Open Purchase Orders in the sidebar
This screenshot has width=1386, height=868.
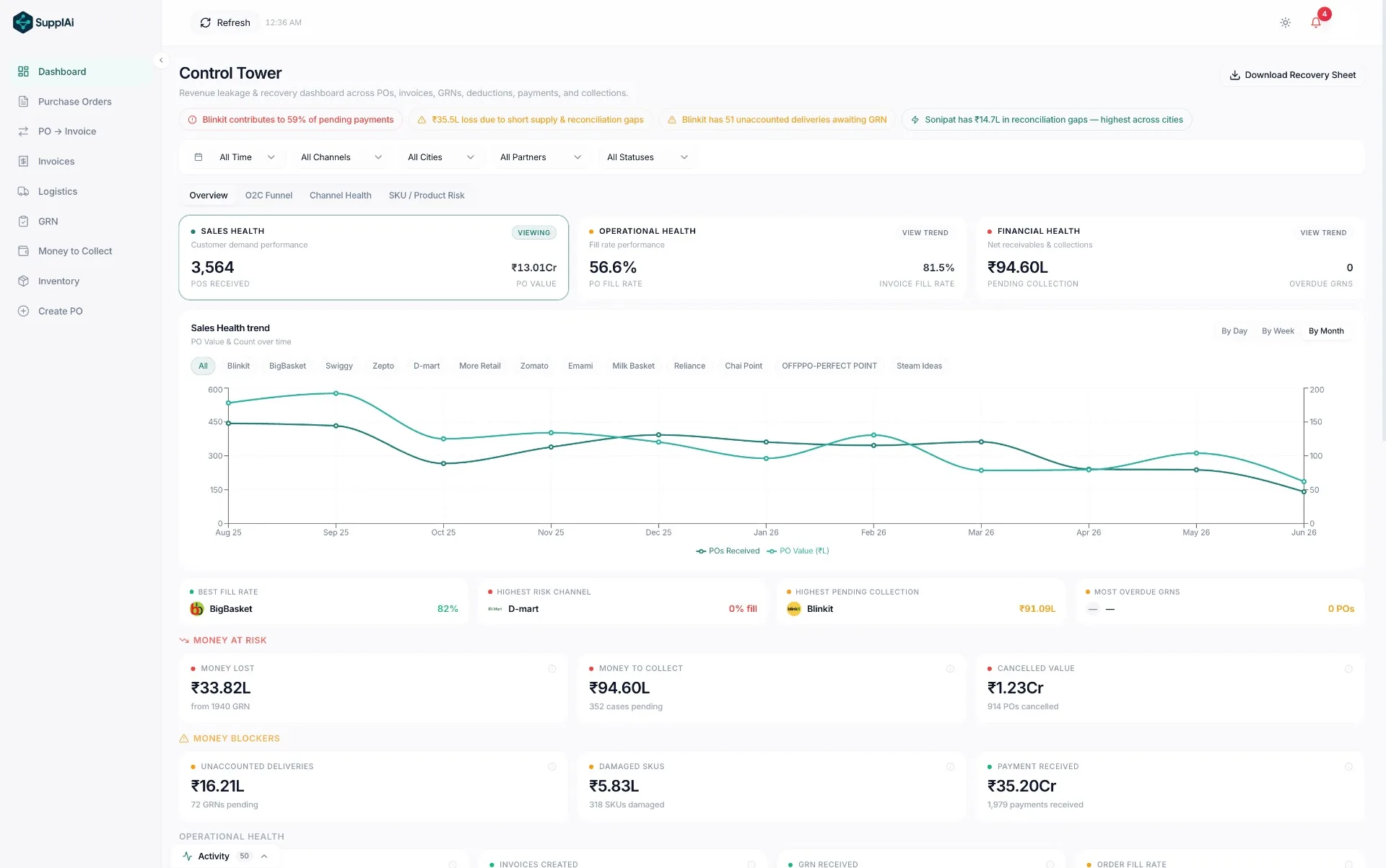pos(77,102)
